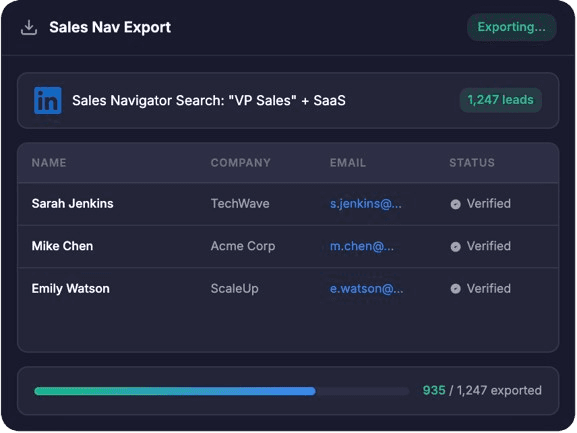577x433 pixels.
Task: Click the STATUS column header
Action: 472,163
